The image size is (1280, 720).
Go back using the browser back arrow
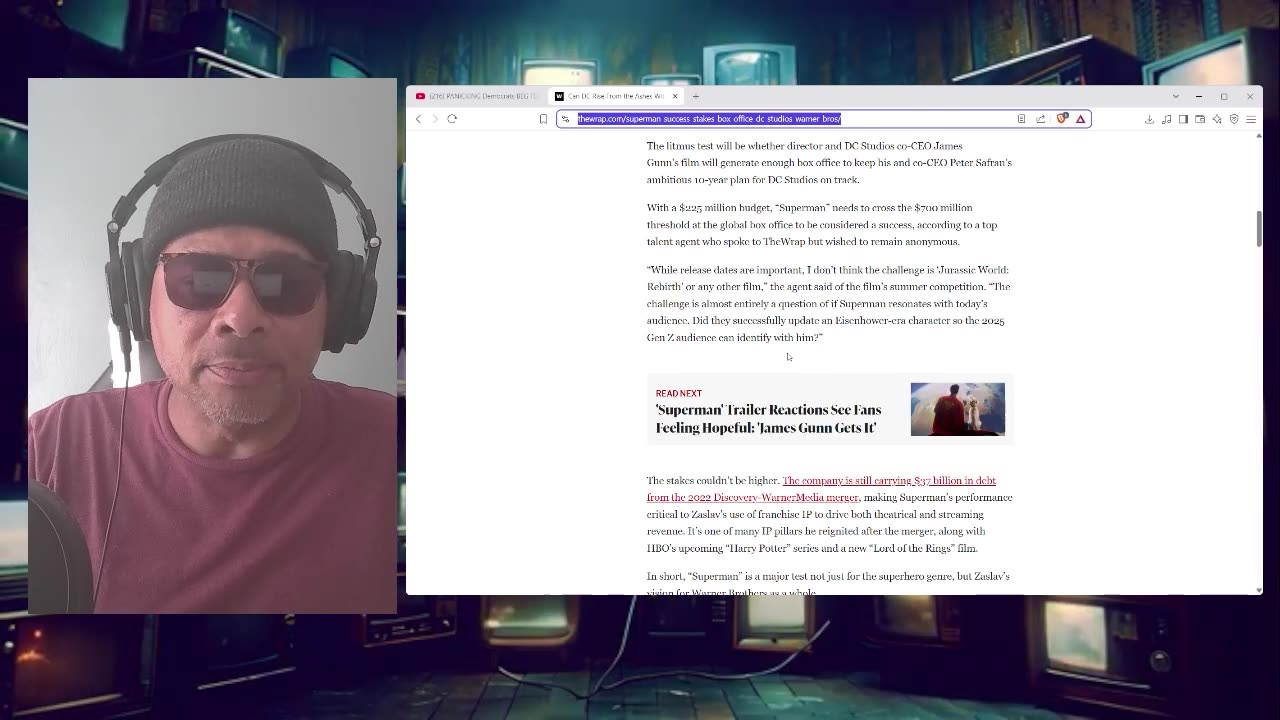pyautogui.click(x=418, y=119)
